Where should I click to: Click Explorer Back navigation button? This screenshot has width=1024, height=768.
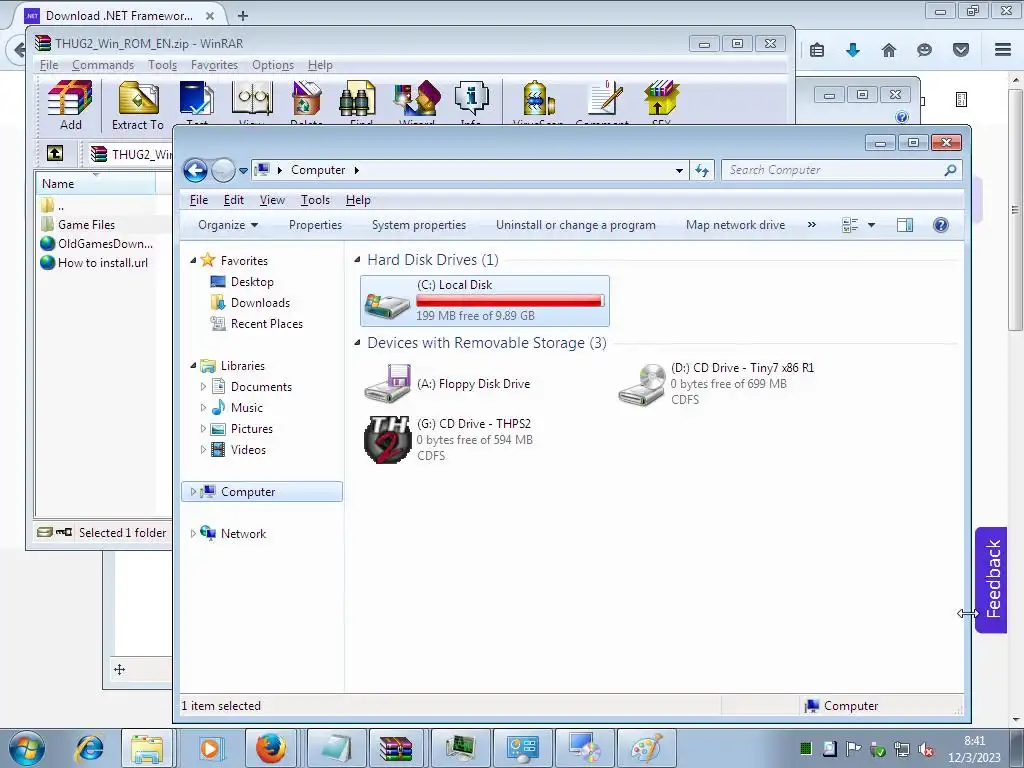click(x=195, y=170)
